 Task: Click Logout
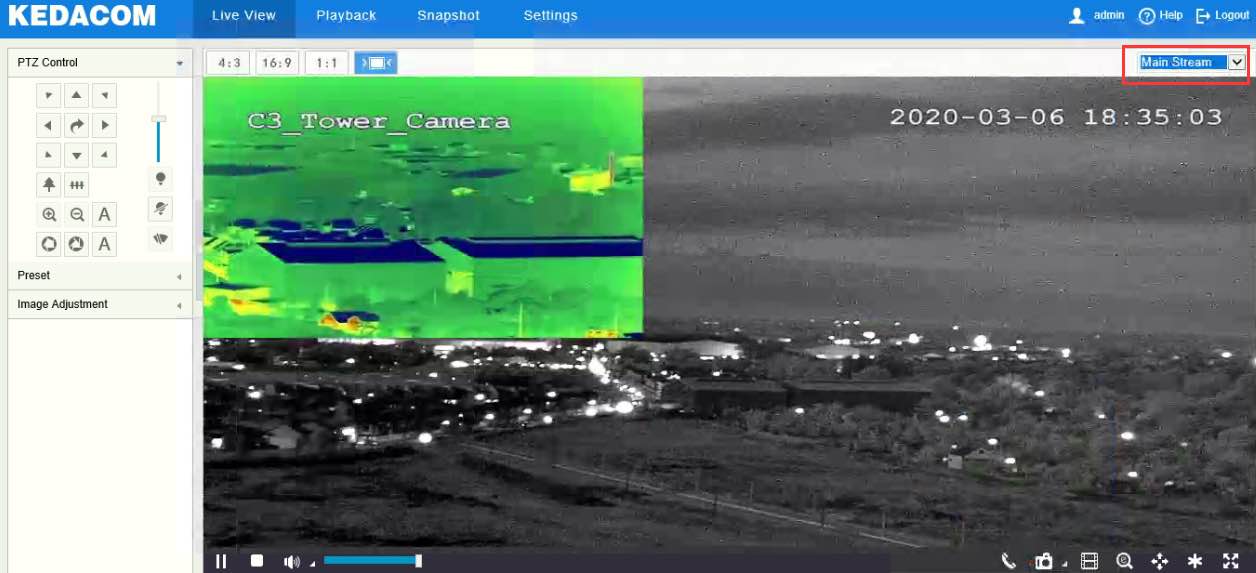(x=1223, y=16)
